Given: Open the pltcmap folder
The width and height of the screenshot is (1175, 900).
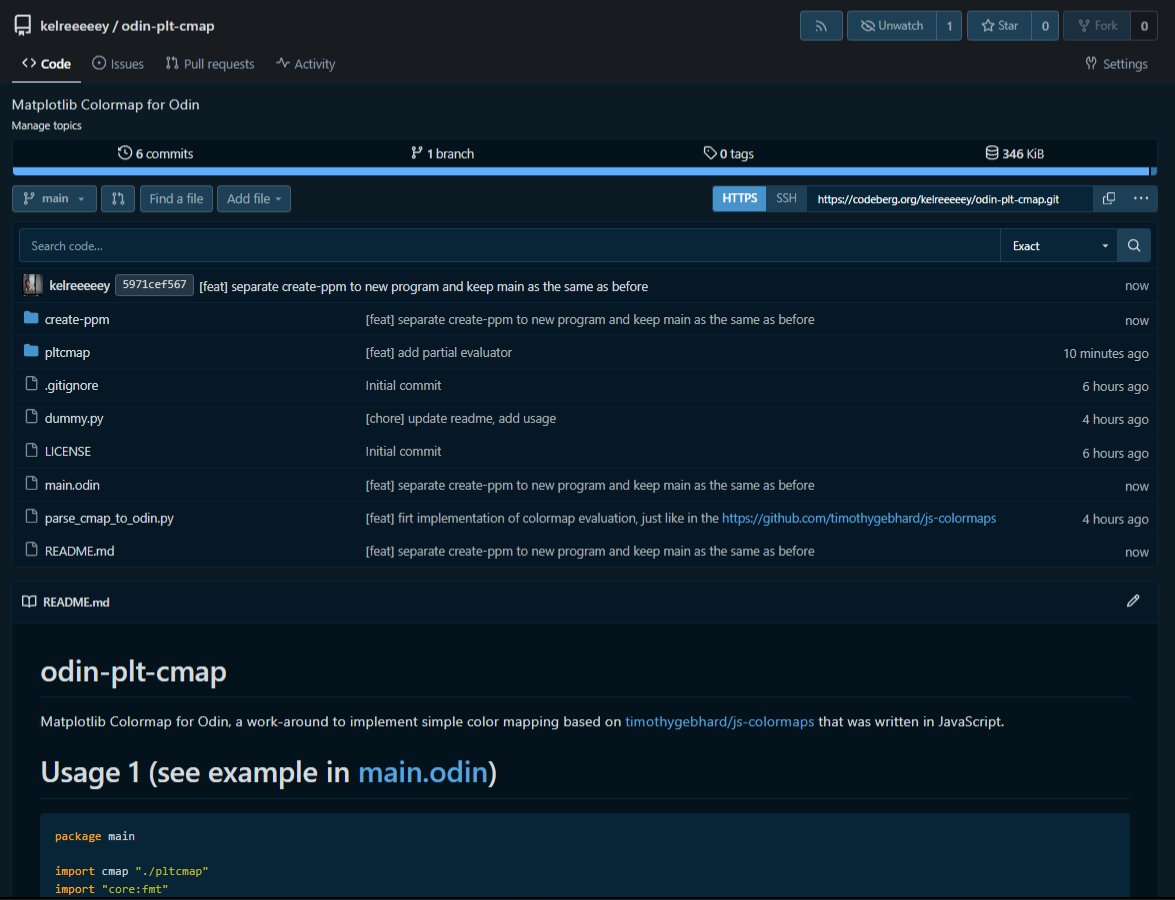Looking at the screenshot, I should pos(67,352).
